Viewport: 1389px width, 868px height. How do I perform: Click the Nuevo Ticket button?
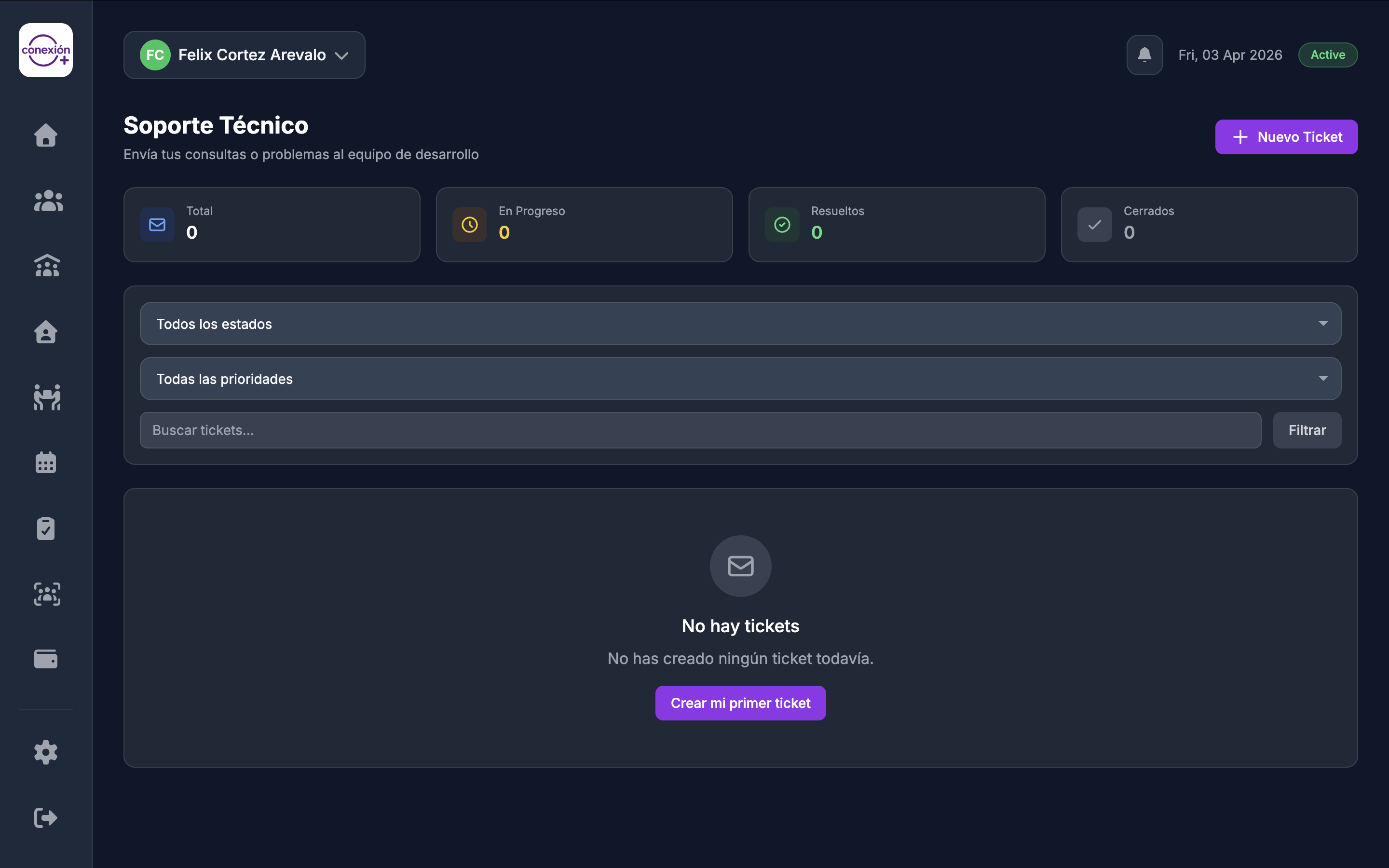point(1286,137)
